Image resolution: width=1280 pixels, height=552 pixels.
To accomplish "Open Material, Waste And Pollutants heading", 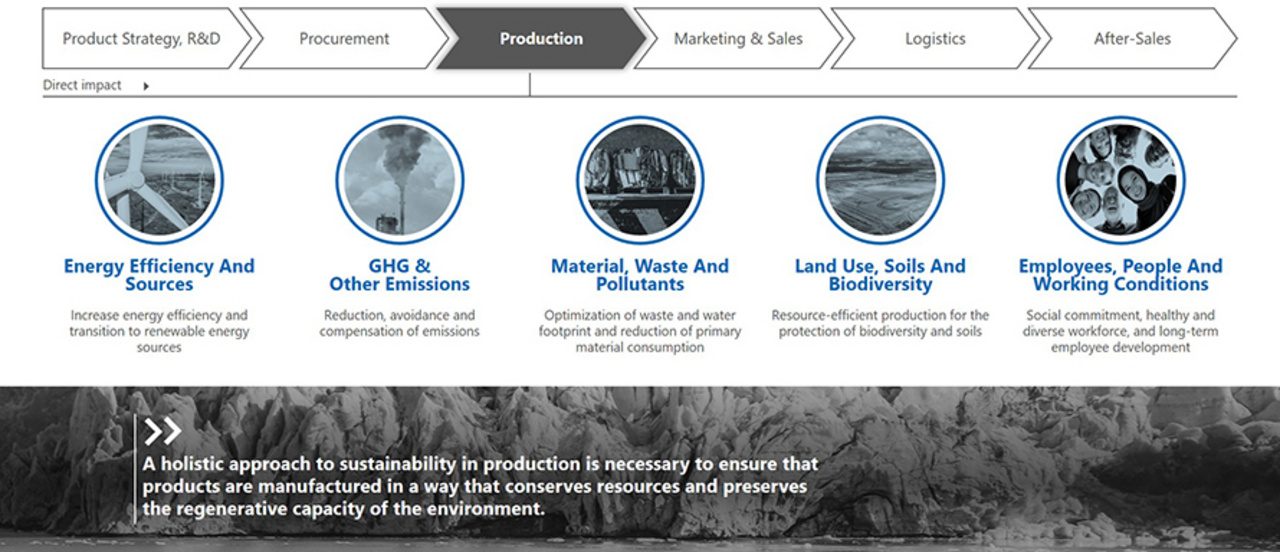I will pyautogui.click(x=640, y=275).
